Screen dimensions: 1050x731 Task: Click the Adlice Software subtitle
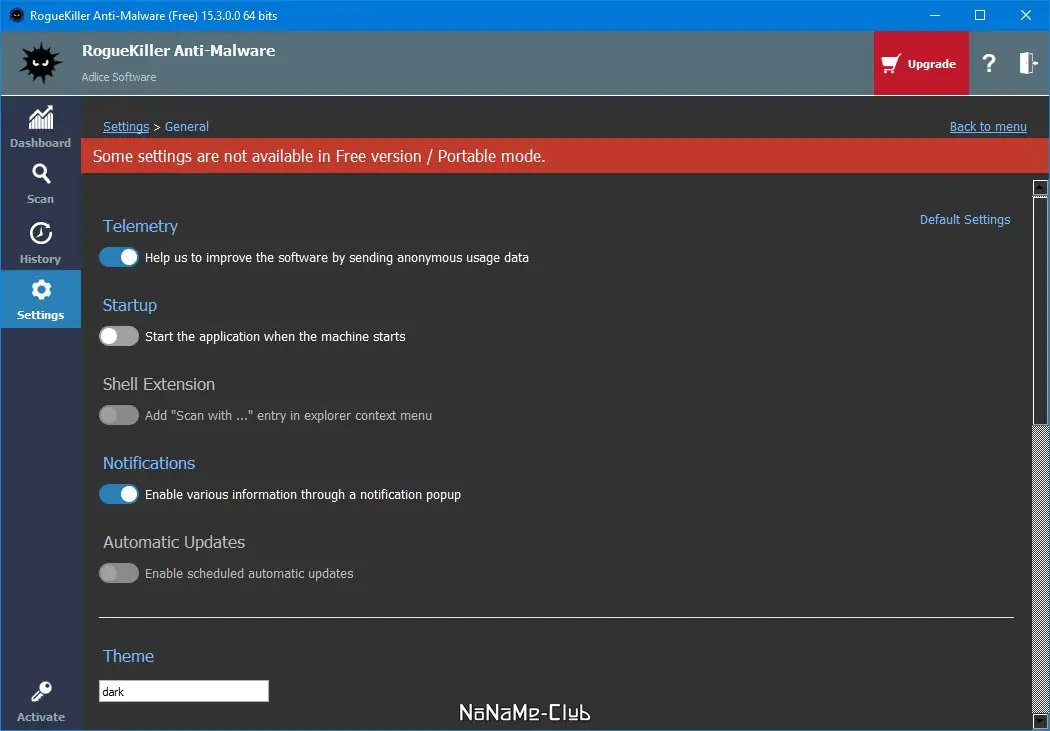tap(119, 77)
